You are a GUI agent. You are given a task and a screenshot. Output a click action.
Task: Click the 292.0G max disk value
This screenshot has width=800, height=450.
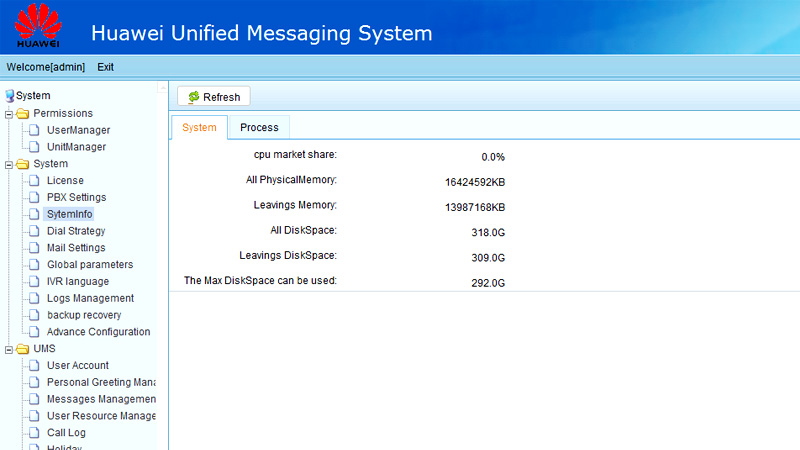pos(488,283)
